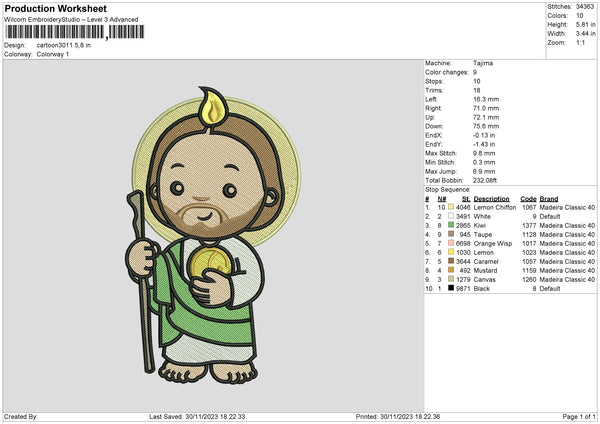
Task: Click the barcode under the worksheet title
Action: 75,32
